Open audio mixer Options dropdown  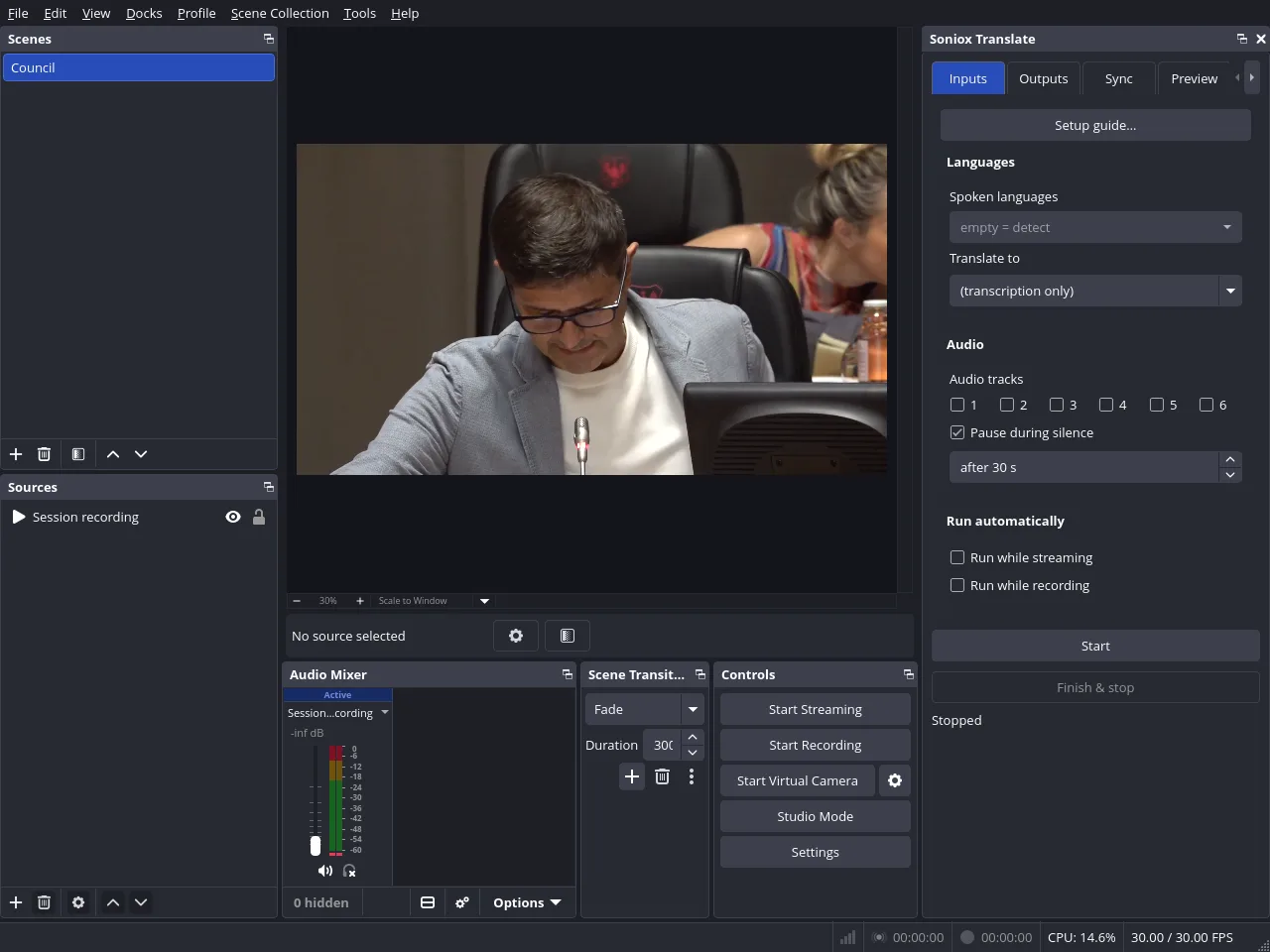pyautogui.click(x=527, y=902)
